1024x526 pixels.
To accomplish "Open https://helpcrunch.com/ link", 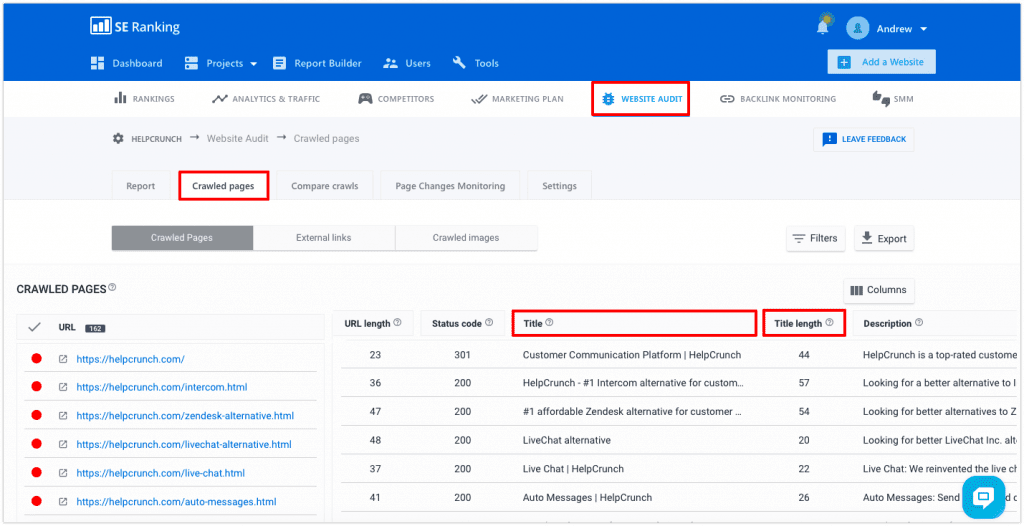I will [131, 359].
